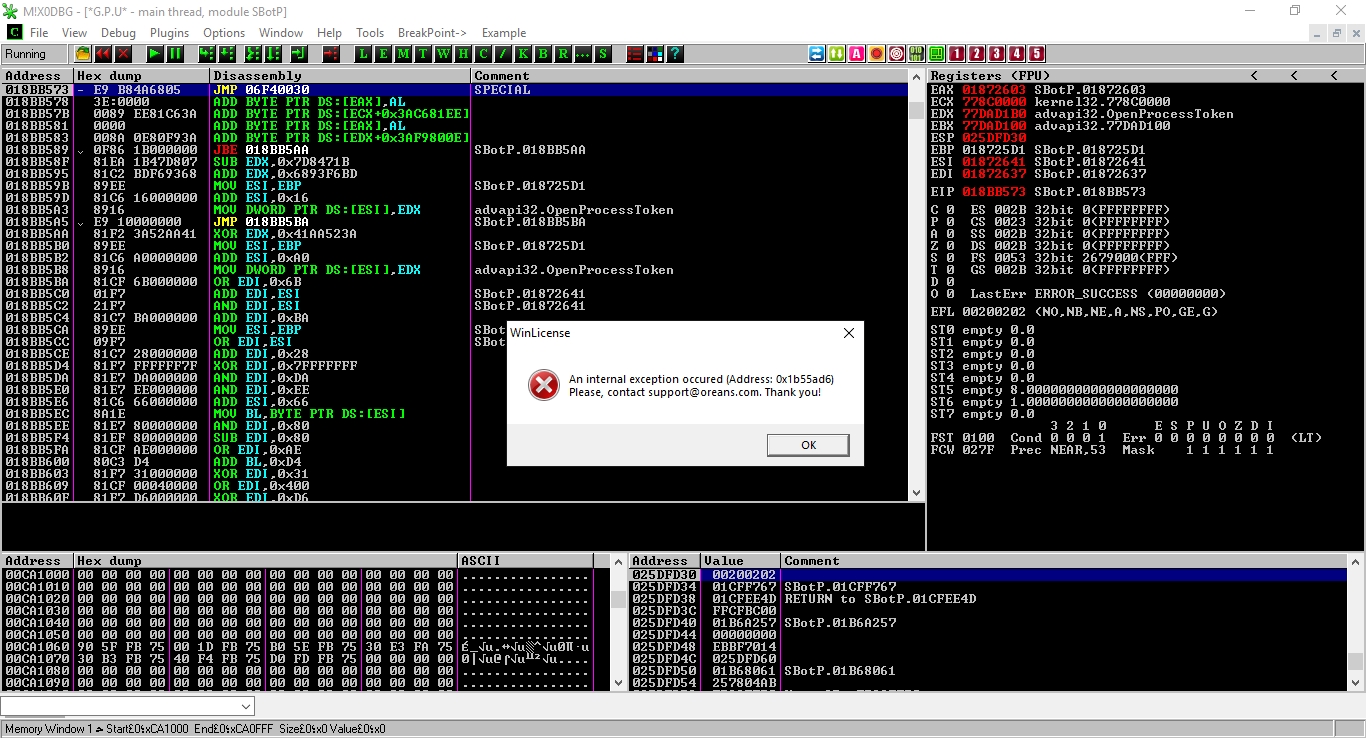
Task: Close the WinLicense dialog with X
Action: [848, 333]
